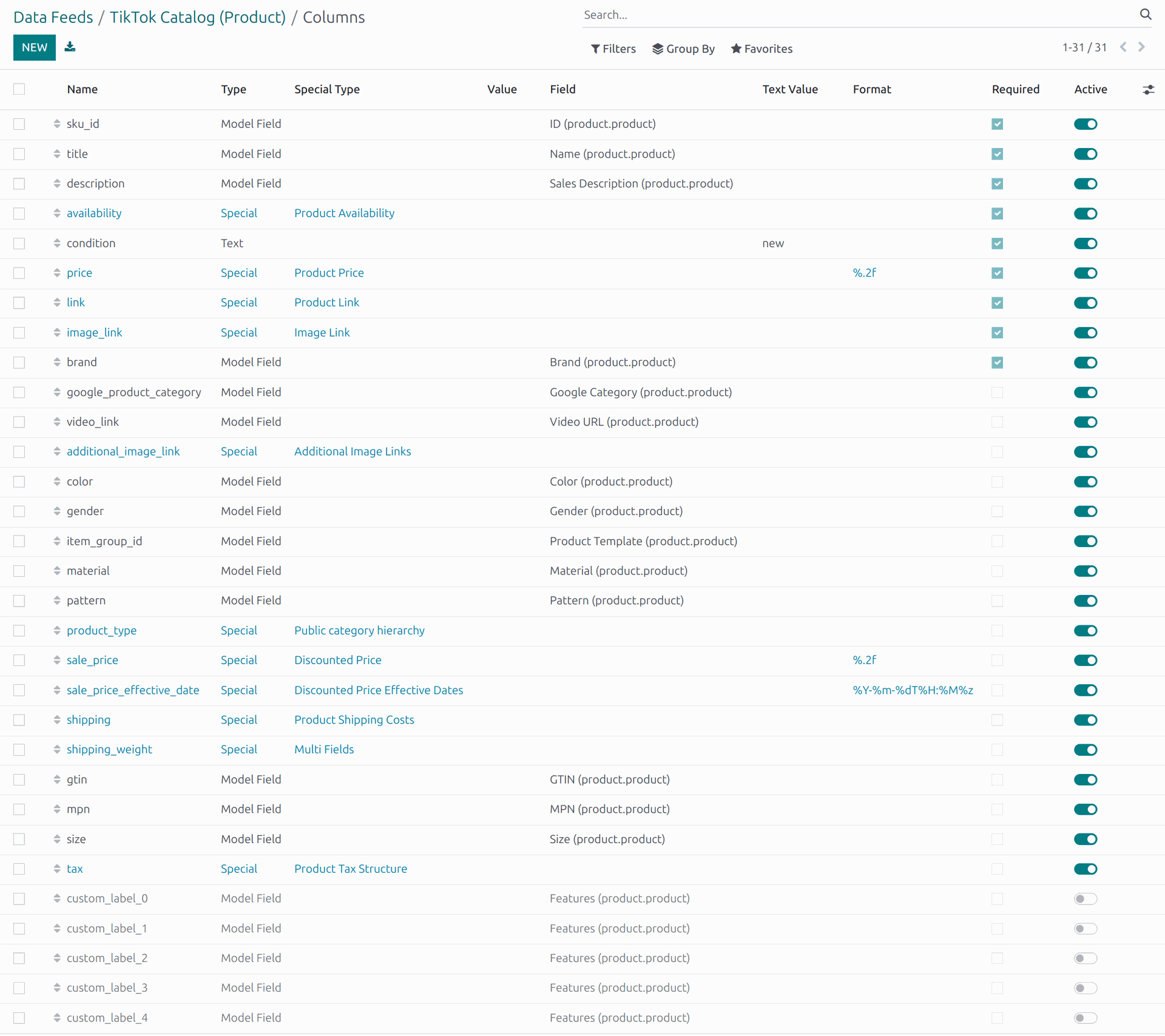The image size is (1165, 1036).
Task: Grab the drag handle of the gtin row
Action: coord(57,779)
